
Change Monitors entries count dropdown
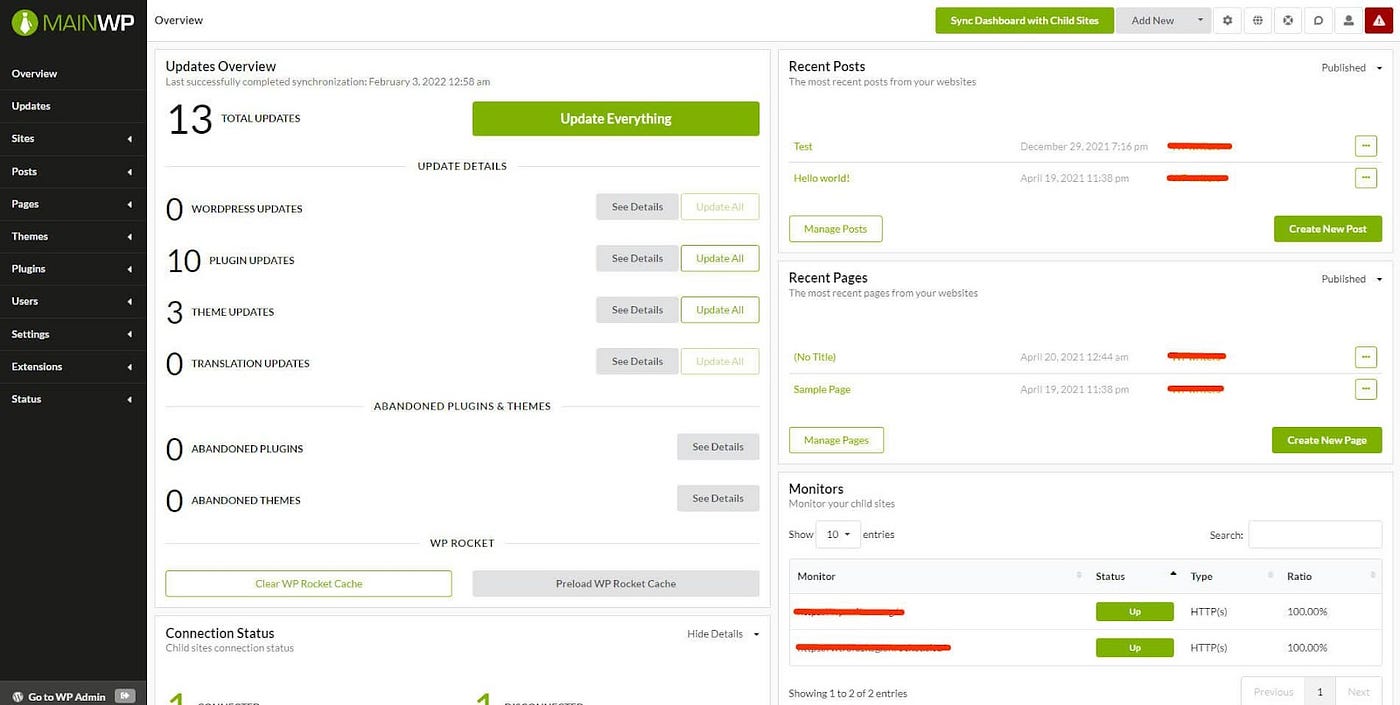[x=838, y=534]
